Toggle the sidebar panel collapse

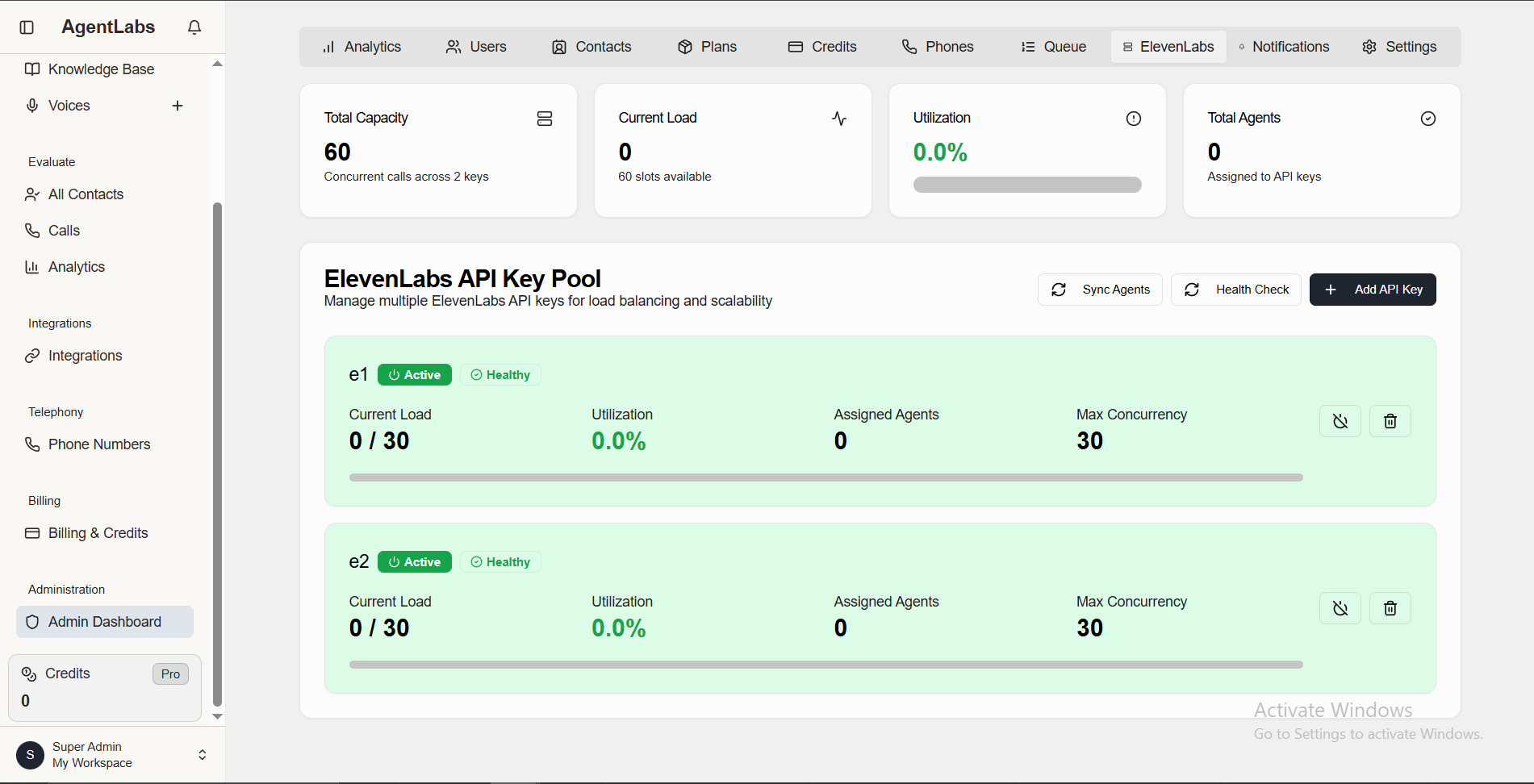27,27
